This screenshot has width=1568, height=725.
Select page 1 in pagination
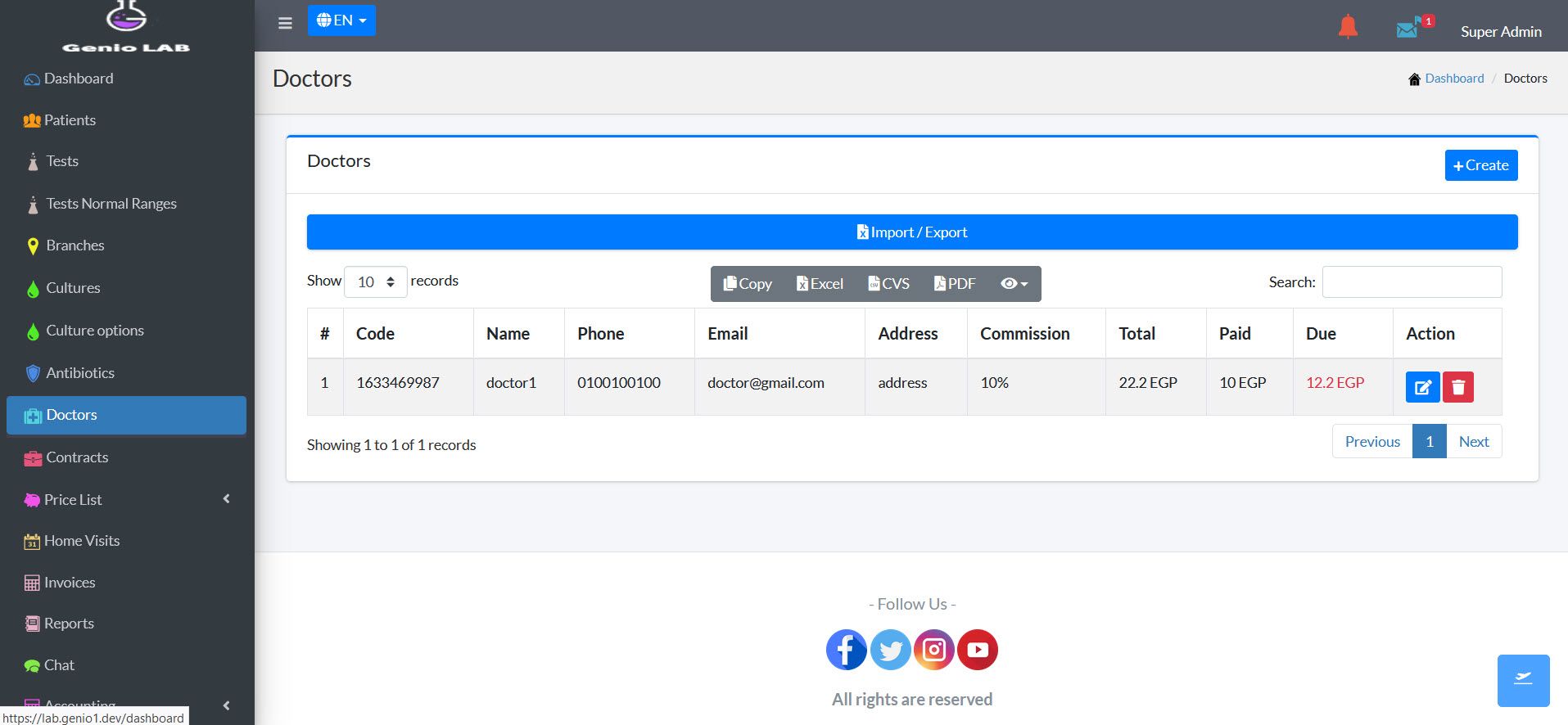(x=1430, y=442)
